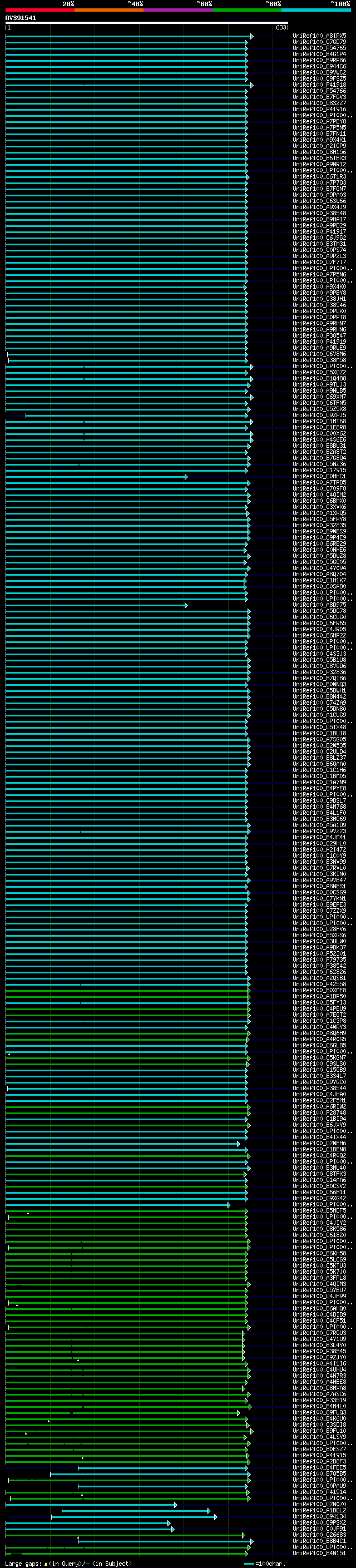Click the white query length ruler bar
Viewport: 356px width, 1568px height.
pos(147,23)
